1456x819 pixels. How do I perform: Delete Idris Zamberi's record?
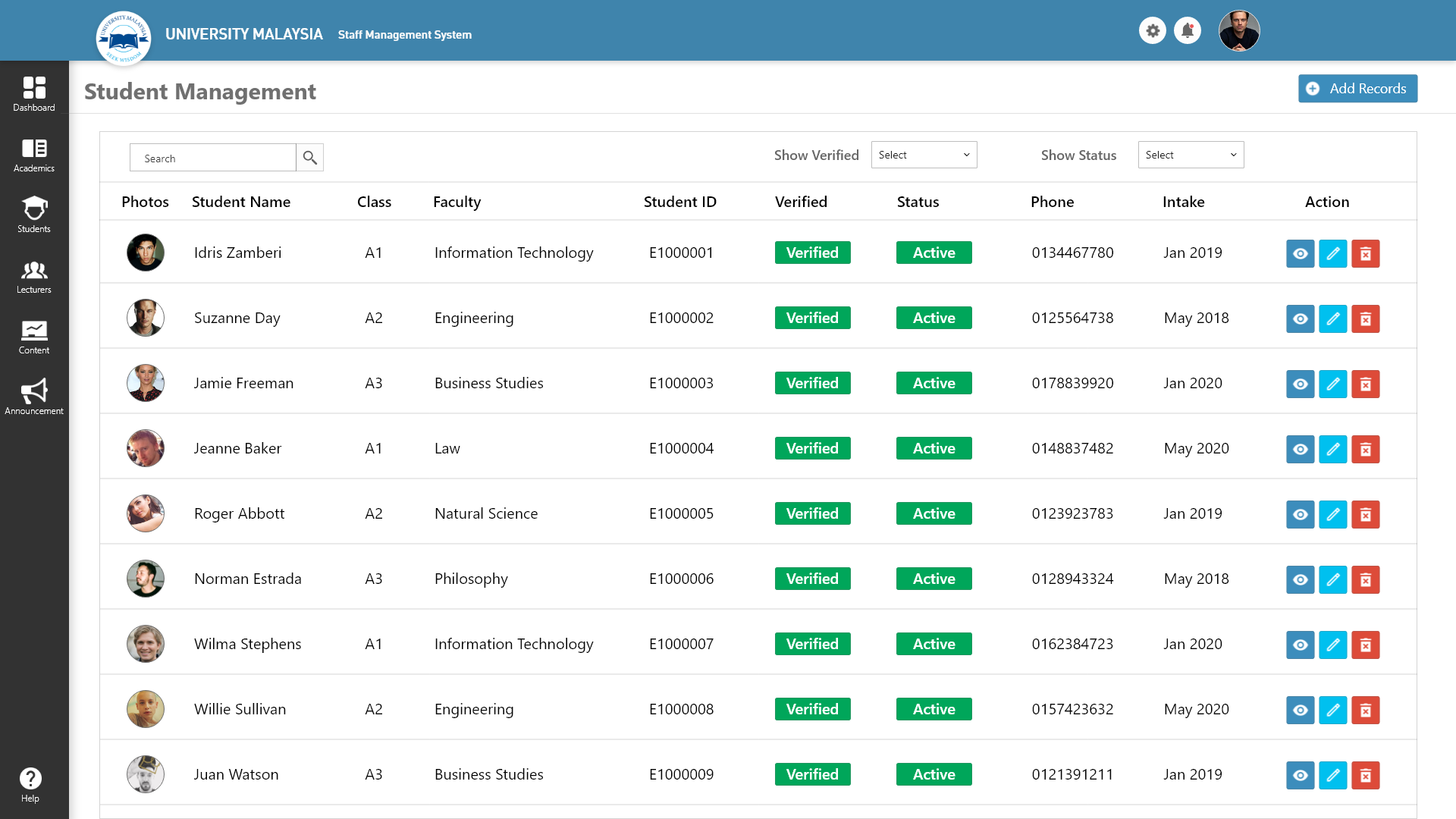(x=1365, y=253)
